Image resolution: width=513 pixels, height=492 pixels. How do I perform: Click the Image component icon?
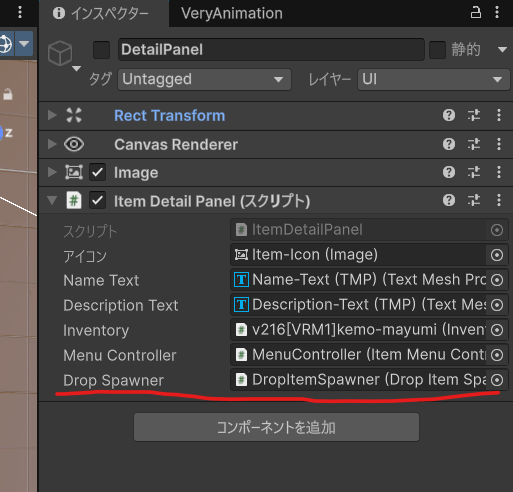tap(74, 172)
